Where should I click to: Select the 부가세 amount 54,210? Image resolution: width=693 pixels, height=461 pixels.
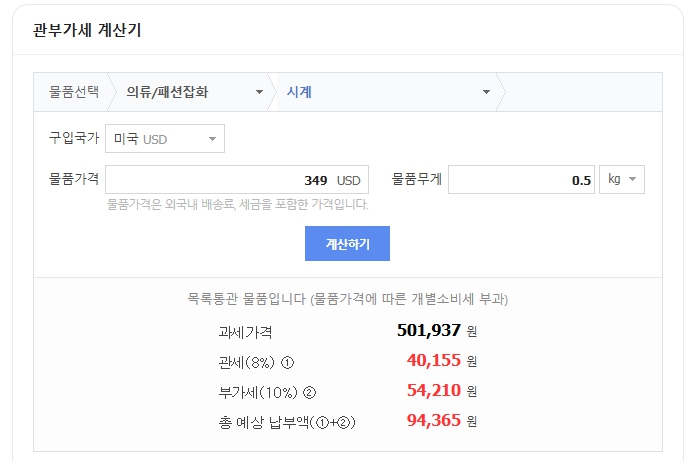click(433, 391)
